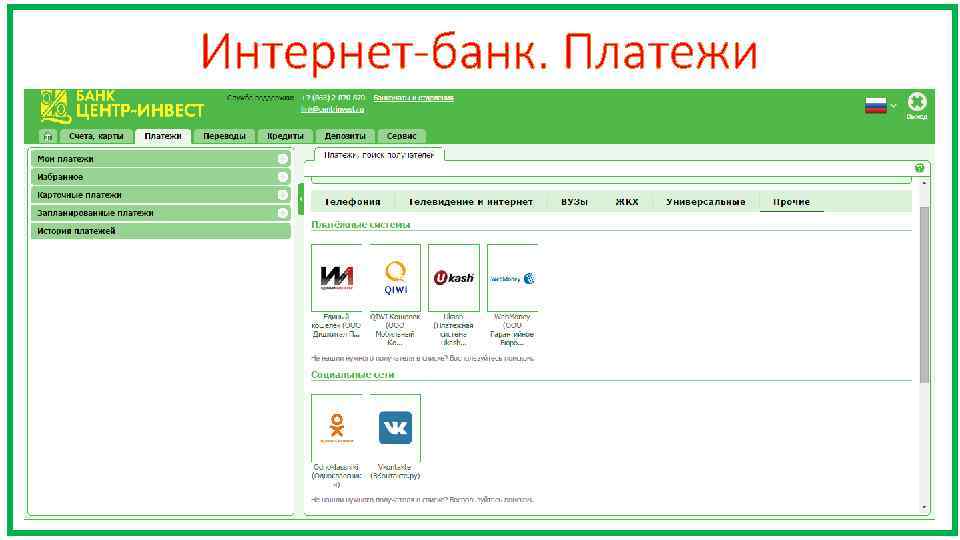The width and height of the screenshot is (960, 540).
Task: Switch to Платежи tab
Action: (163, 136)
